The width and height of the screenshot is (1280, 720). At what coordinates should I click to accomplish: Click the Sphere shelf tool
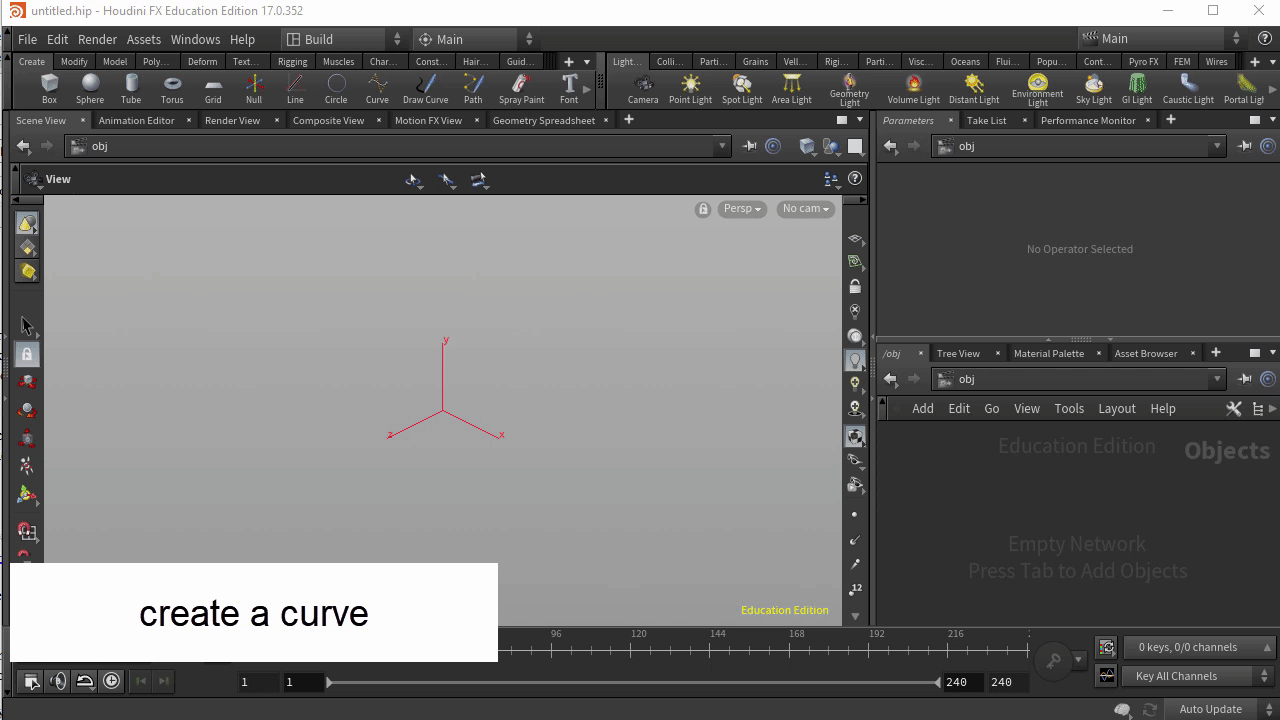(x=90, y=88)
